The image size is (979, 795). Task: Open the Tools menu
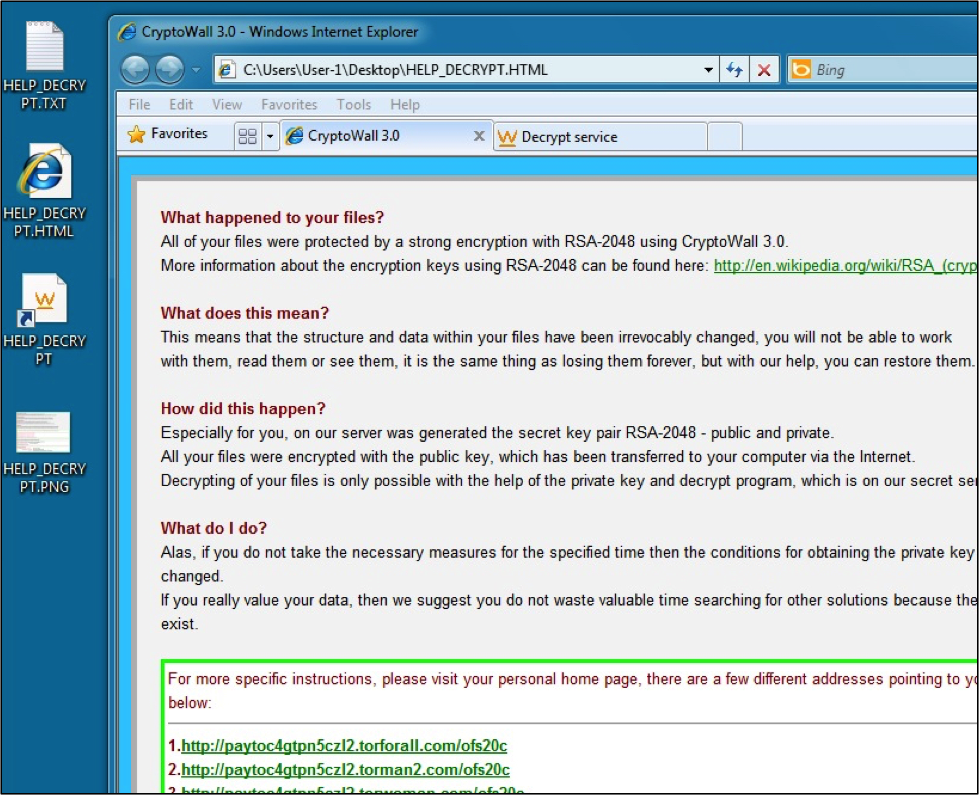353,104
